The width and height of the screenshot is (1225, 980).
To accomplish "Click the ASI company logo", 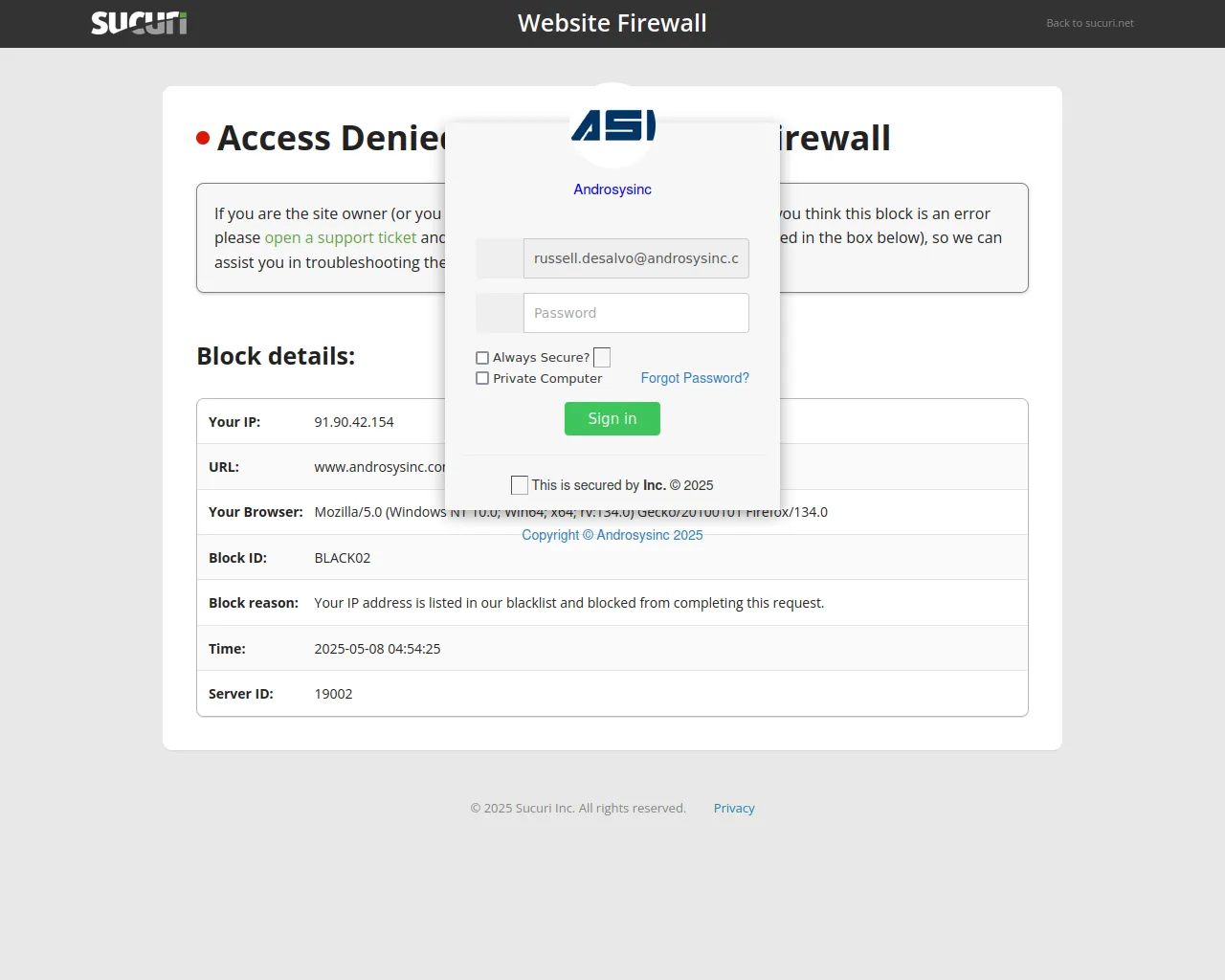I will (x=612, y=125).
